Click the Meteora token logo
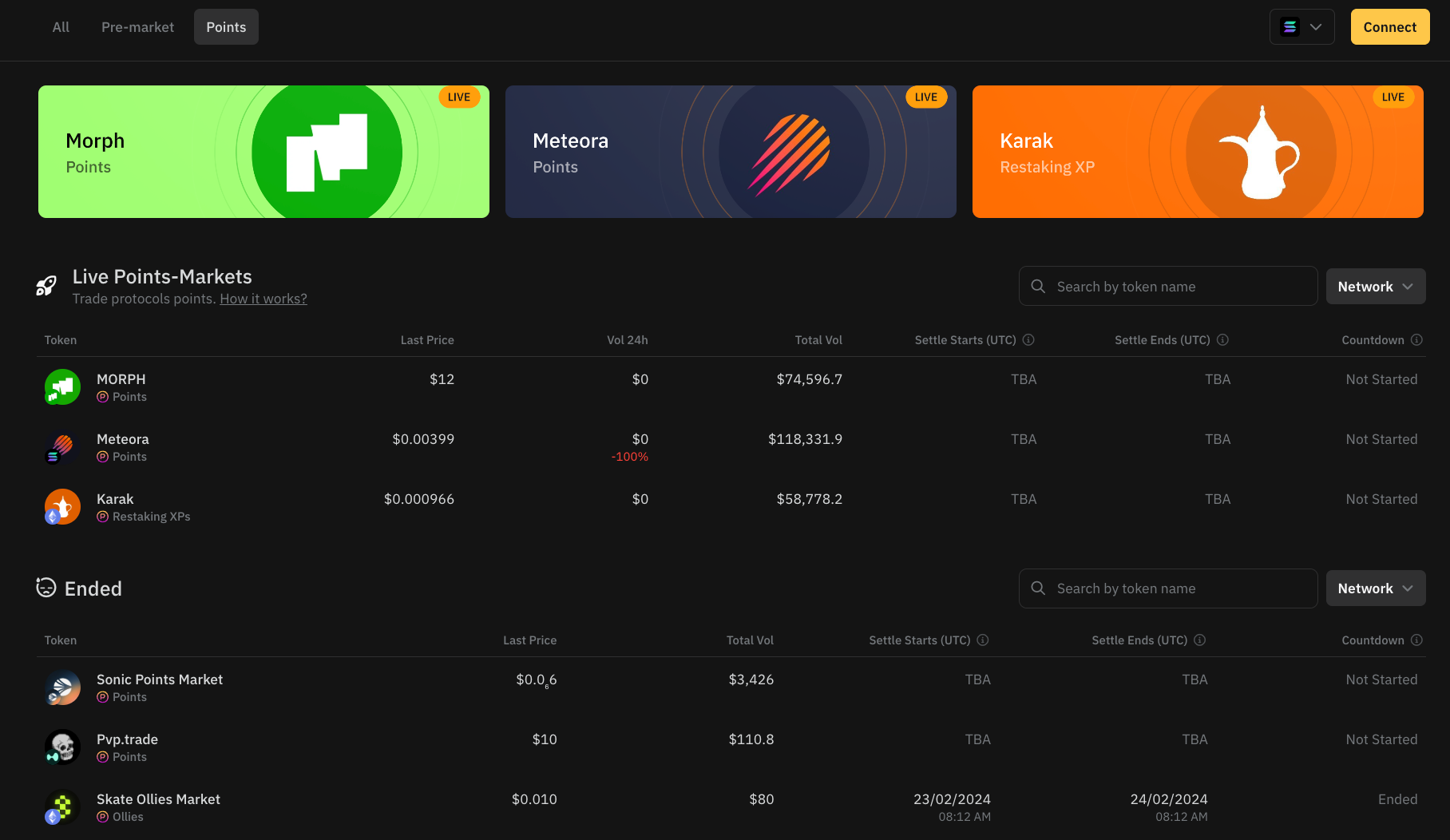 (62, 447)
